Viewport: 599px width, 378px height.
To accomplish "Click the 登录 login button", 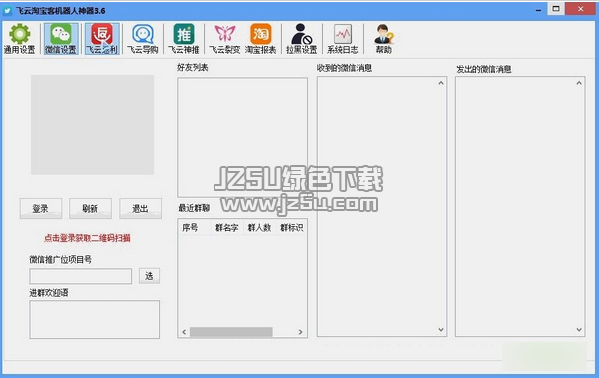I will (x=40, y=208).
